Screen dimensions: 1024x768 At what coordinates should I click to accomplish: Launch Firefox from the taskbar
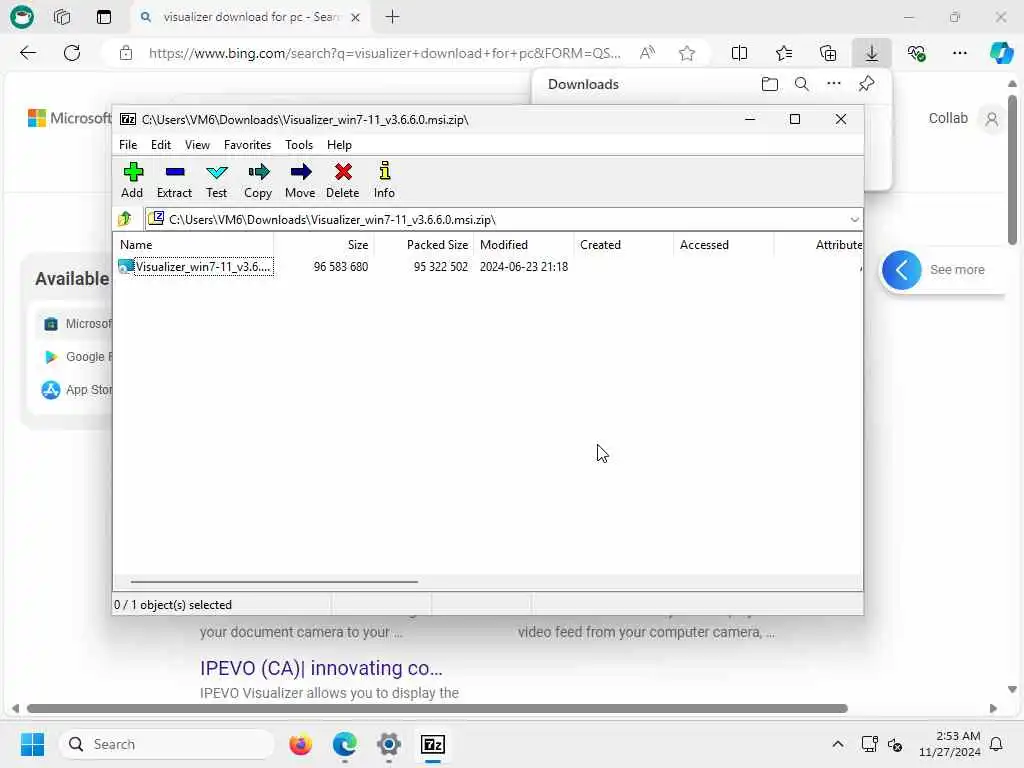tap(300, 744)
